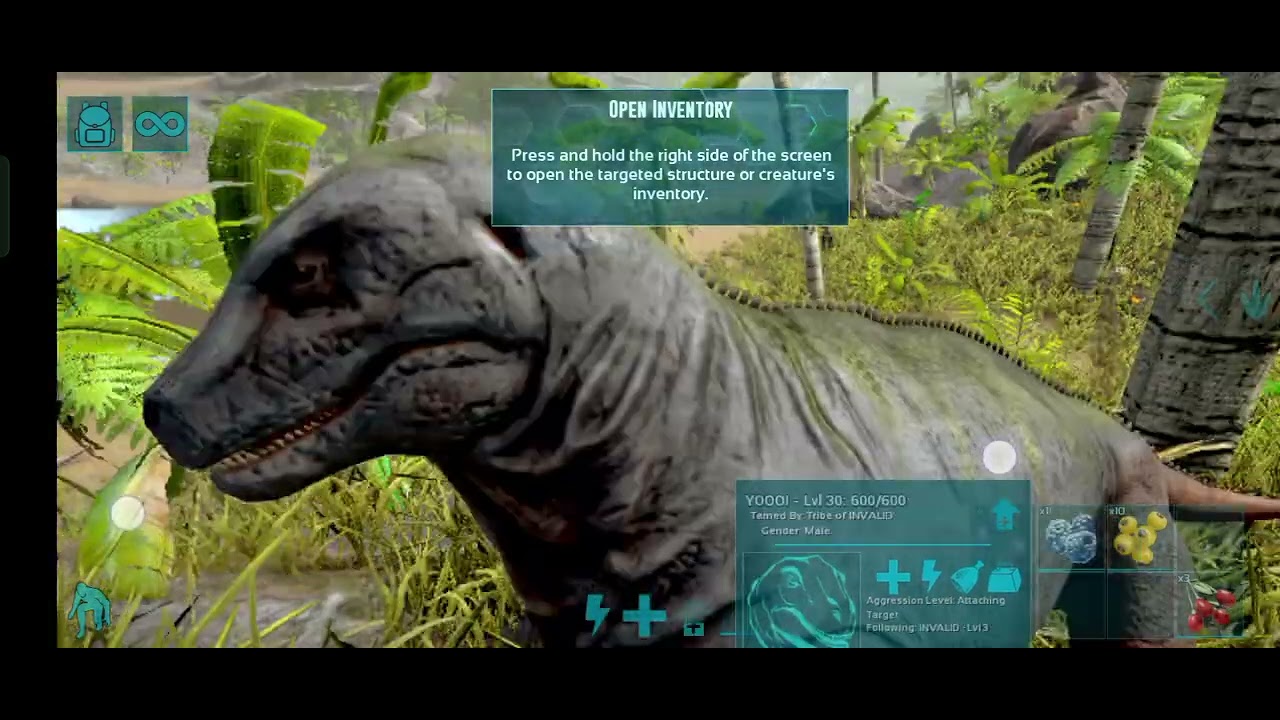Tap the bottom HUD health plus icon
Viewport: 1280px width, 720px height.
click(645, 615)
